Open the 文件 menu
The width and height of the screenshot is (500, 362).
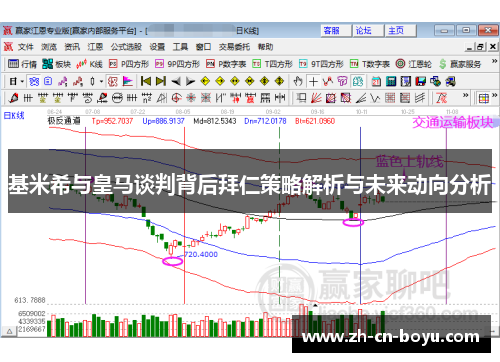click(x=26, y=47)
